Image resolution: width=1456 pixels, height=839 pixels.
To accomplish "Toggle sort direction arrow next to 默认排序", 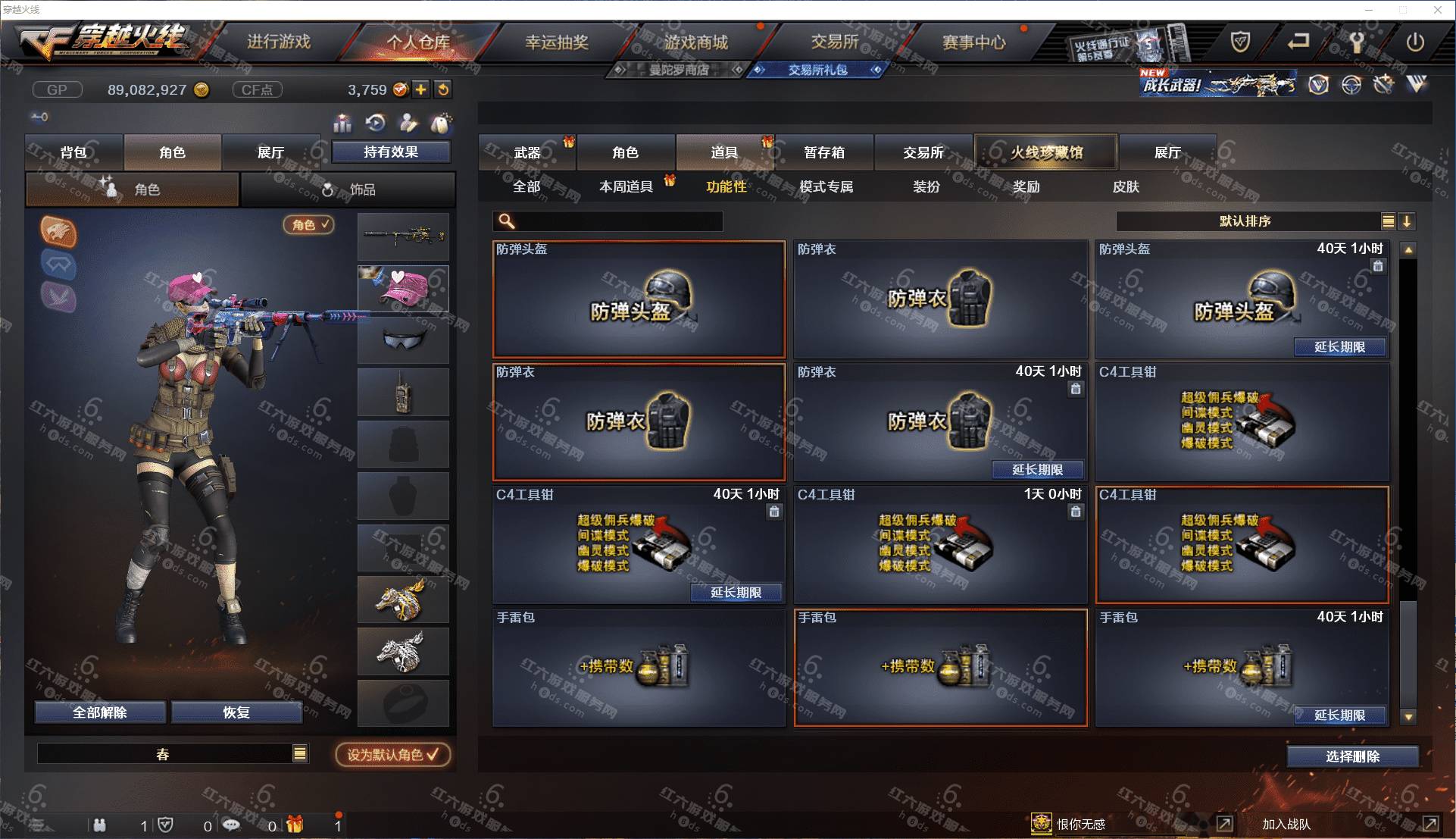I will coord(1407,221).
